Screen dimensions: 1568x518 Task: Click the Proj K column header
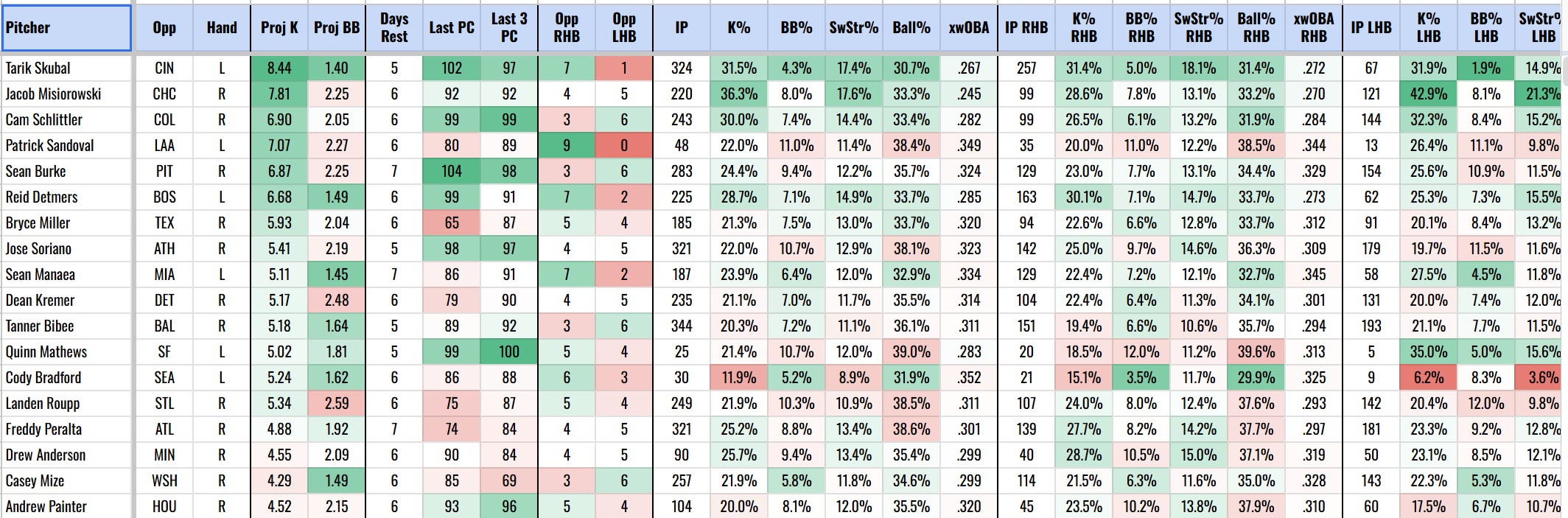(x=279, y=28)
